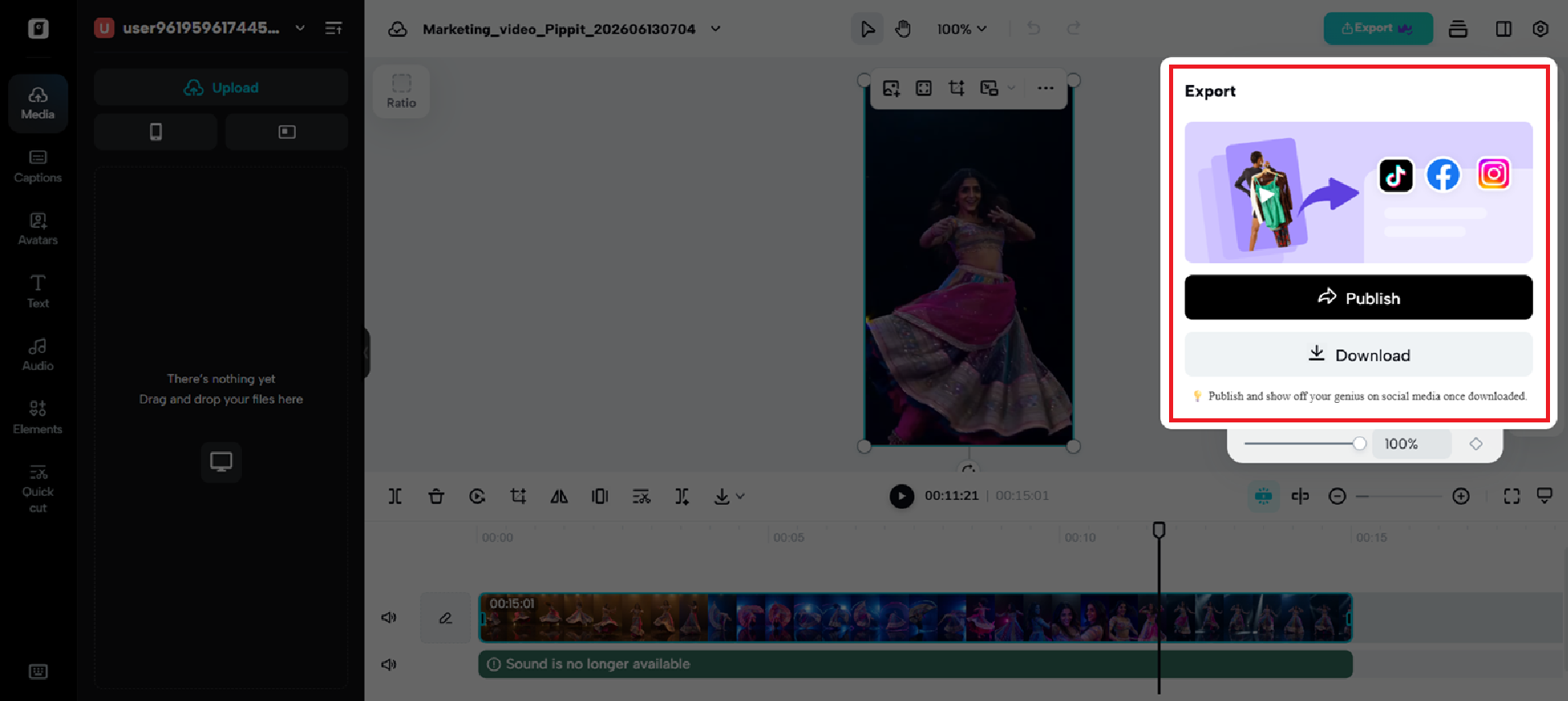
Task: Select upload from phone icon
Action: point(155,132)
